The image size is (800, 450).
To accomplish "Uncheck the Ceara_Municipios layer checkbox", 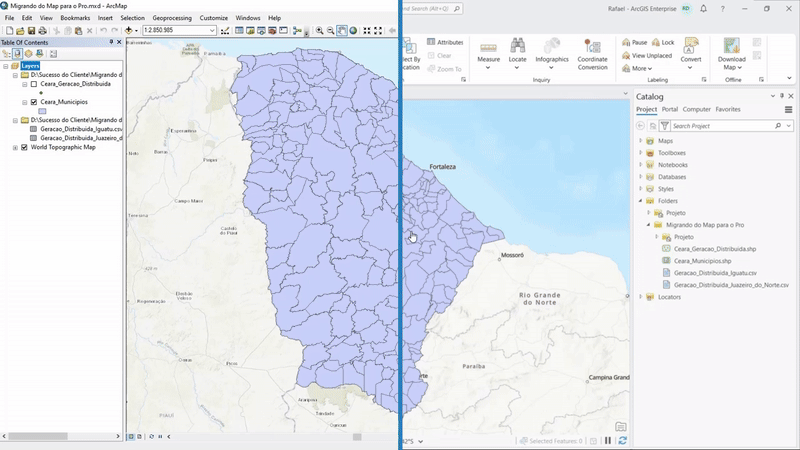I will pyautogui.click(x=34, y=102).
